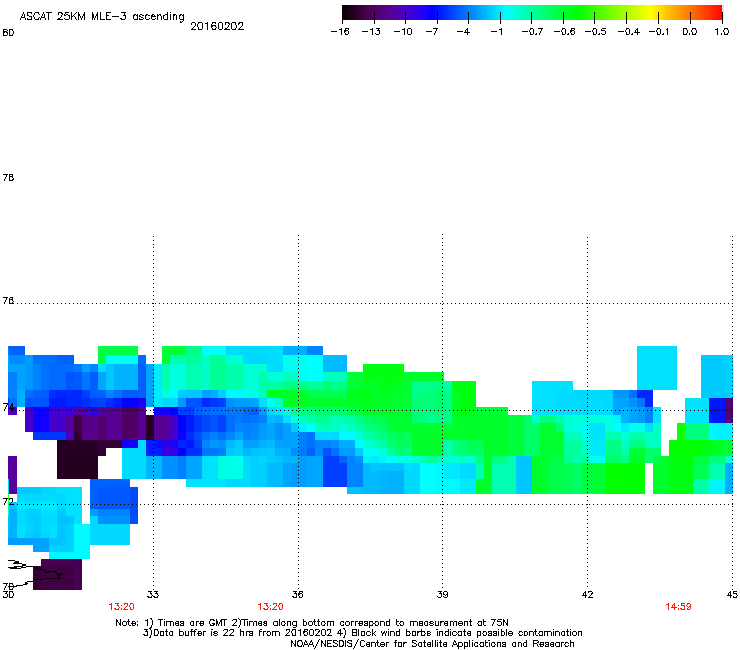The height and width of the screenshot is (650, 740).
Task: Click the red "13:20" time nearest longitude 36
Action: pos(270,607)
